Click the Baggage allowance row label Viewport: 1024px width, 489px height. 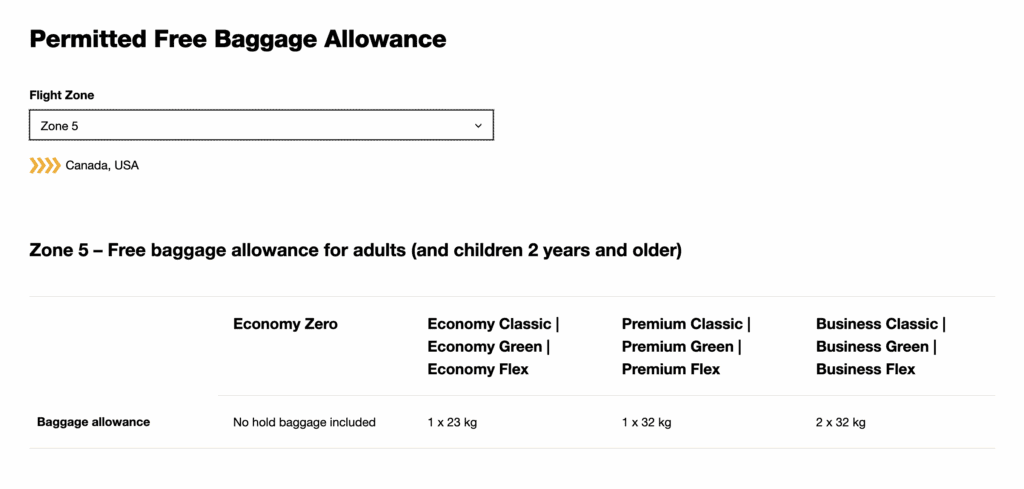[93, 422]
